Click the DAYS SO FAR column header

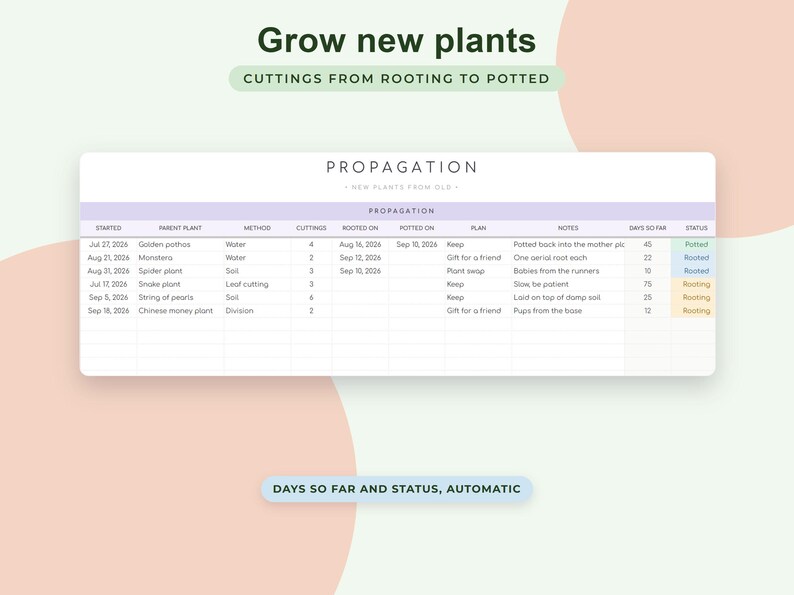[x=648, y=228]
